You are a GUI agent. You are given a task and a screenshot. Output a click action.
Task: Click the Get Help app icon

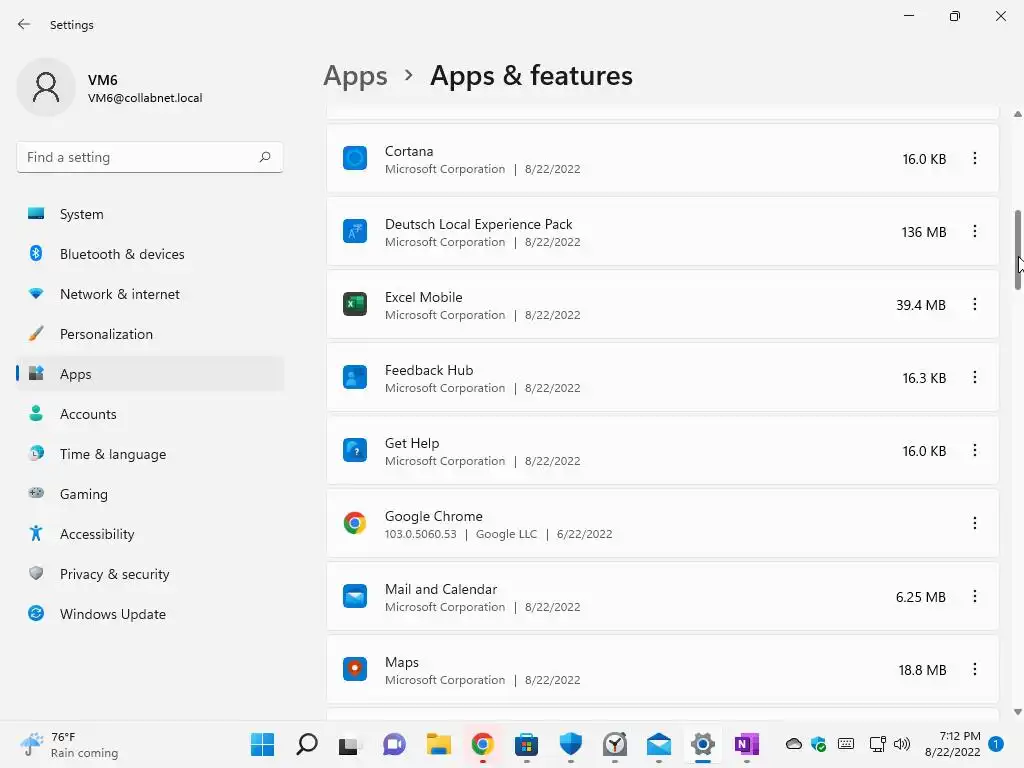(x=355, y=451)
